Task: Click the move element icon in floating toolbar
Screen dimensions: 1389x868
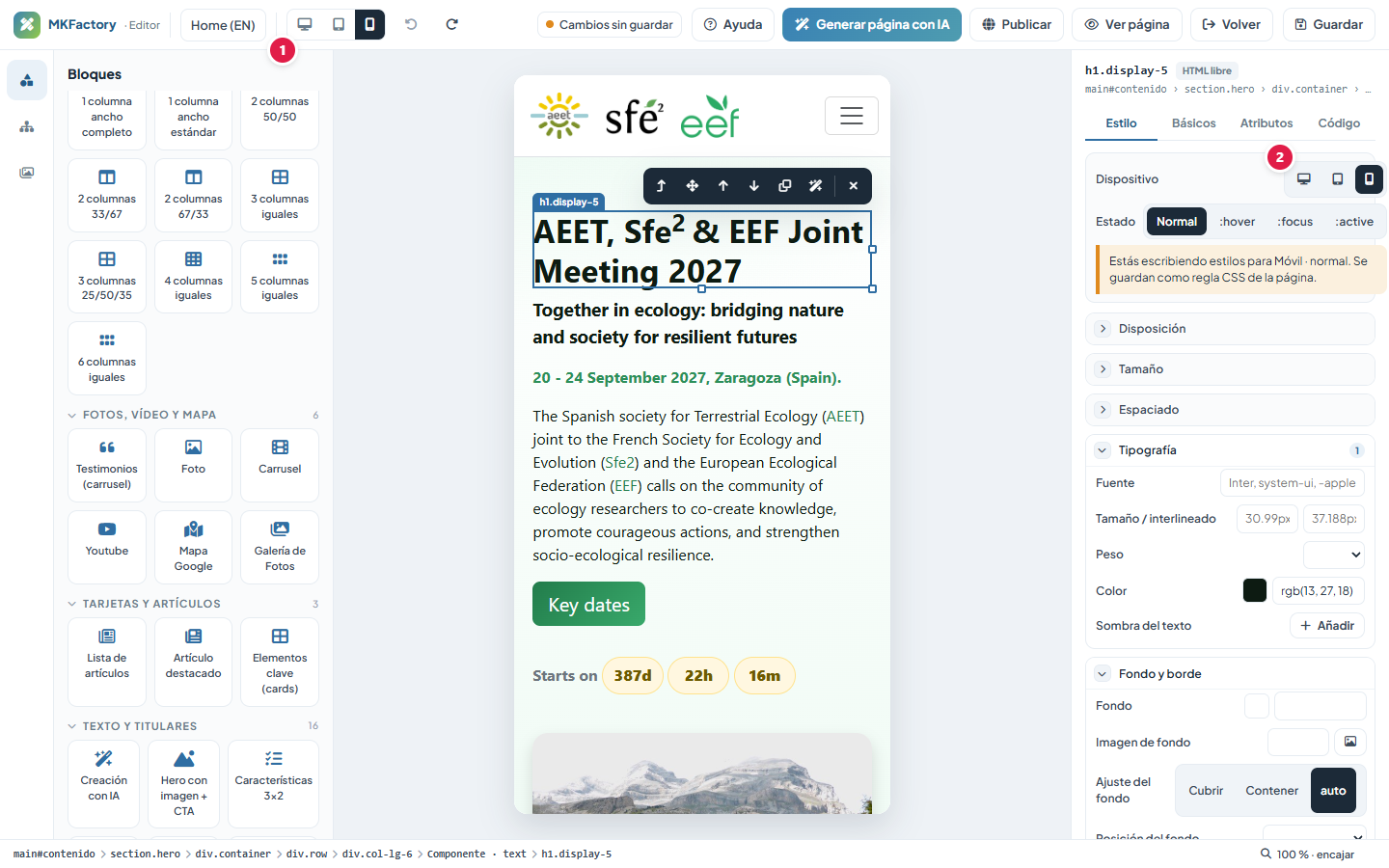Action: click(693, 186)
